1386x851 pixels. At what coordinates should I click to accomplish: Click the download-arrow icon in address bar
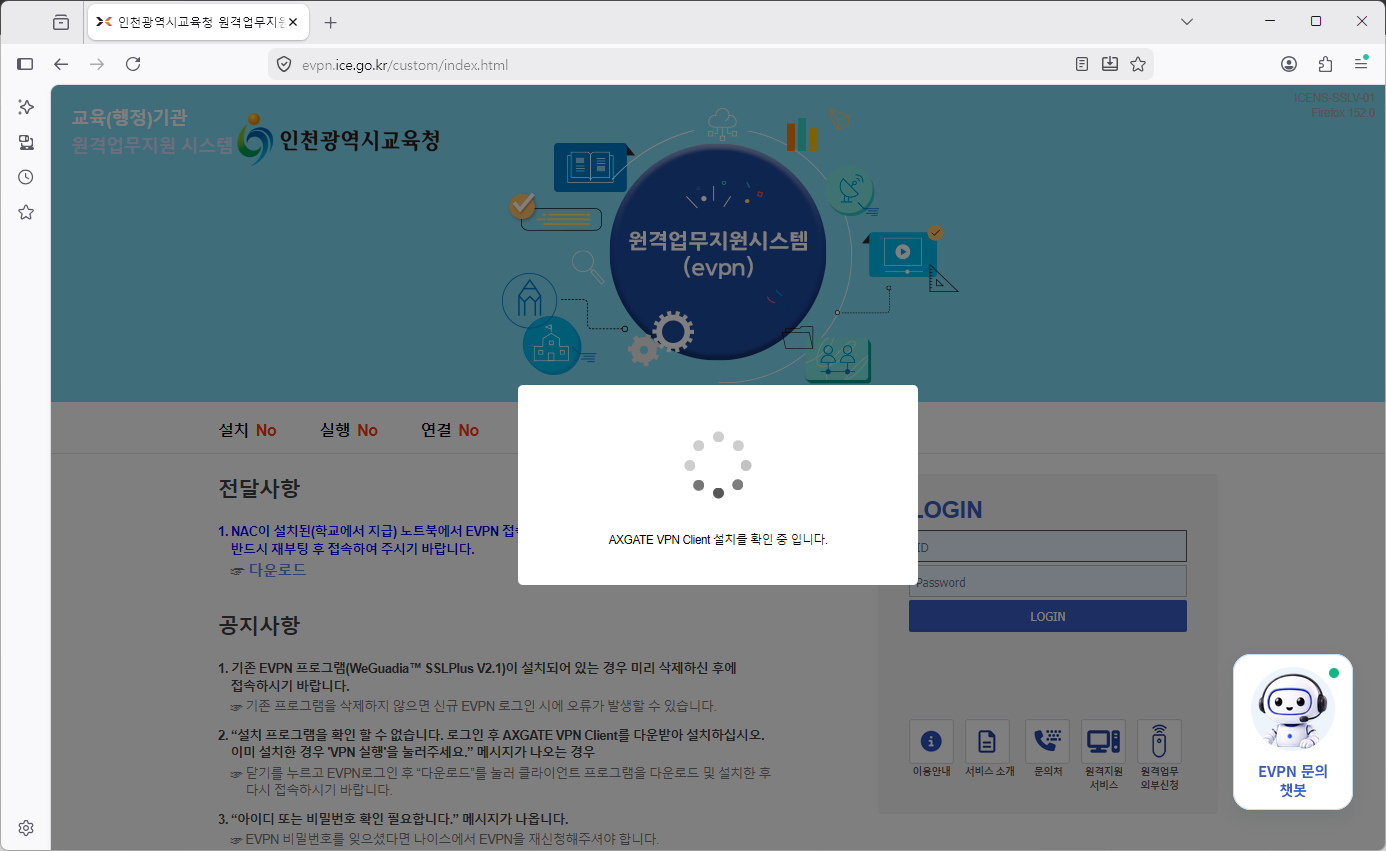[x=1110, y=64]
